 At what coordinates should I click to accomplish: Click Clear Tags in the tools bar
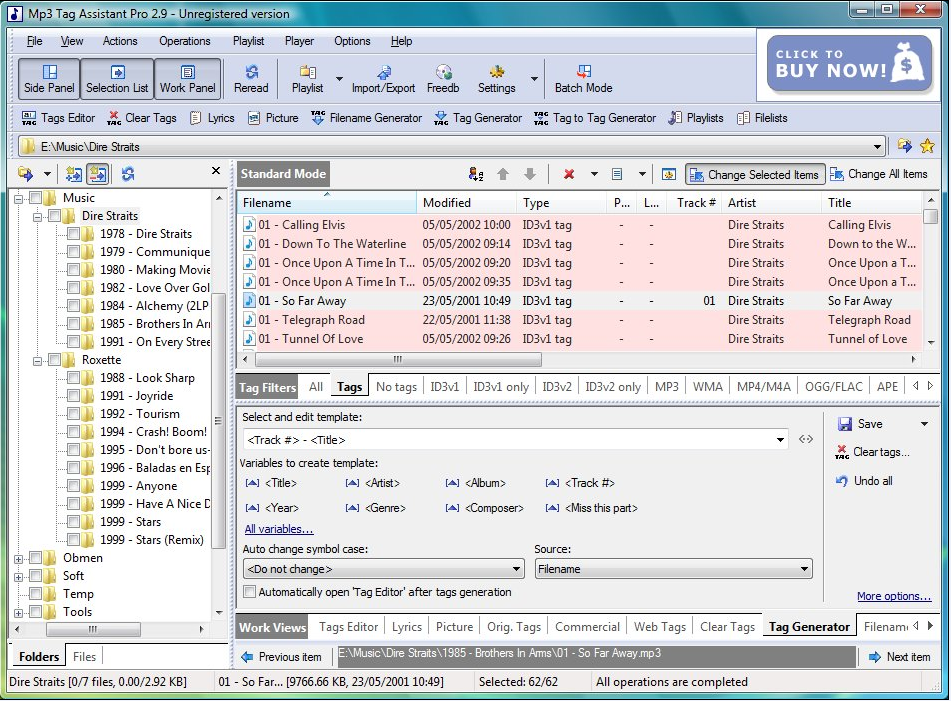142,118
